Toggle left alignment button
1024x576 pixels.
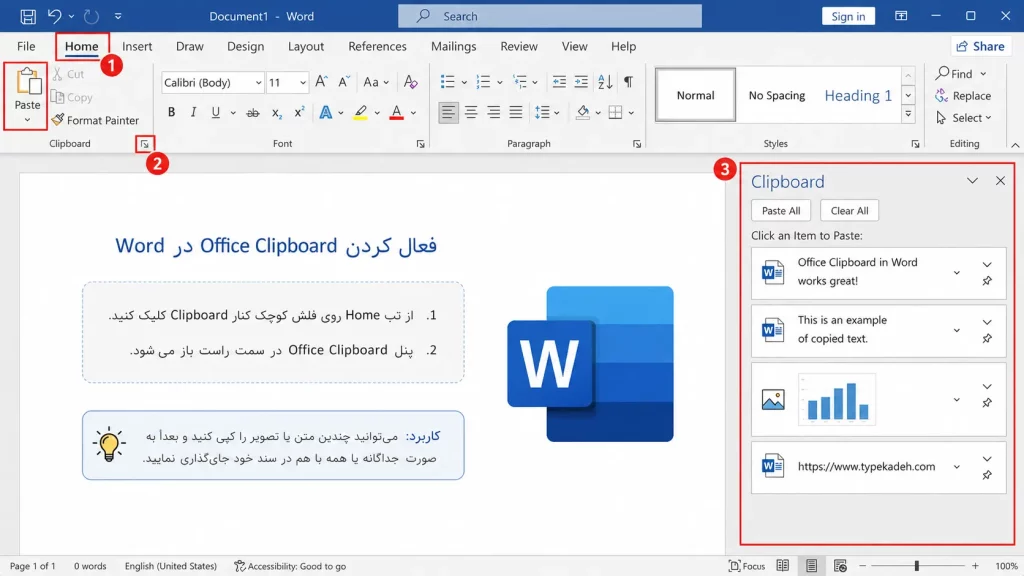pyautogui.click(x=448, y=113)
